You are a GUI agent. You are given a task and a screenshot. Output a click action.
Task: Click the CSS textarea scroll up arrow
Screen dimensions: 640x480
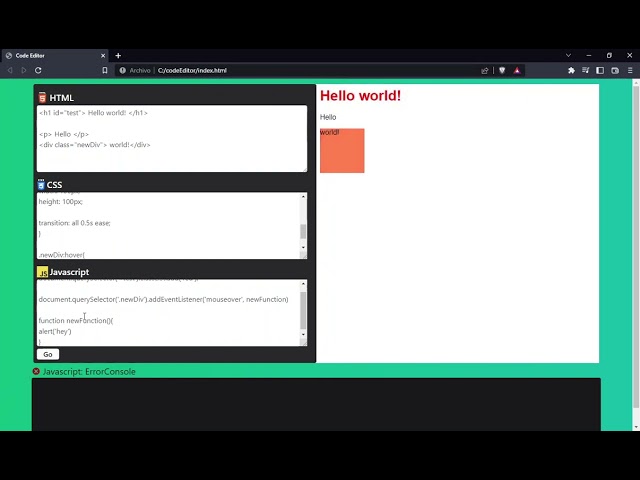303,197
